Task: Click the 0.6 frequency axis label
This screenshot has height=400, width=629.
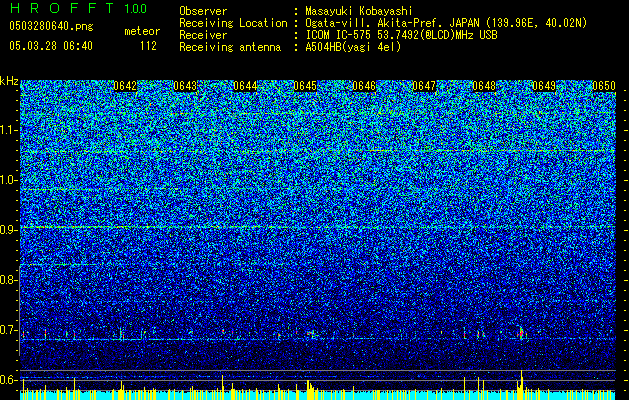Action: tap(8, 380)
